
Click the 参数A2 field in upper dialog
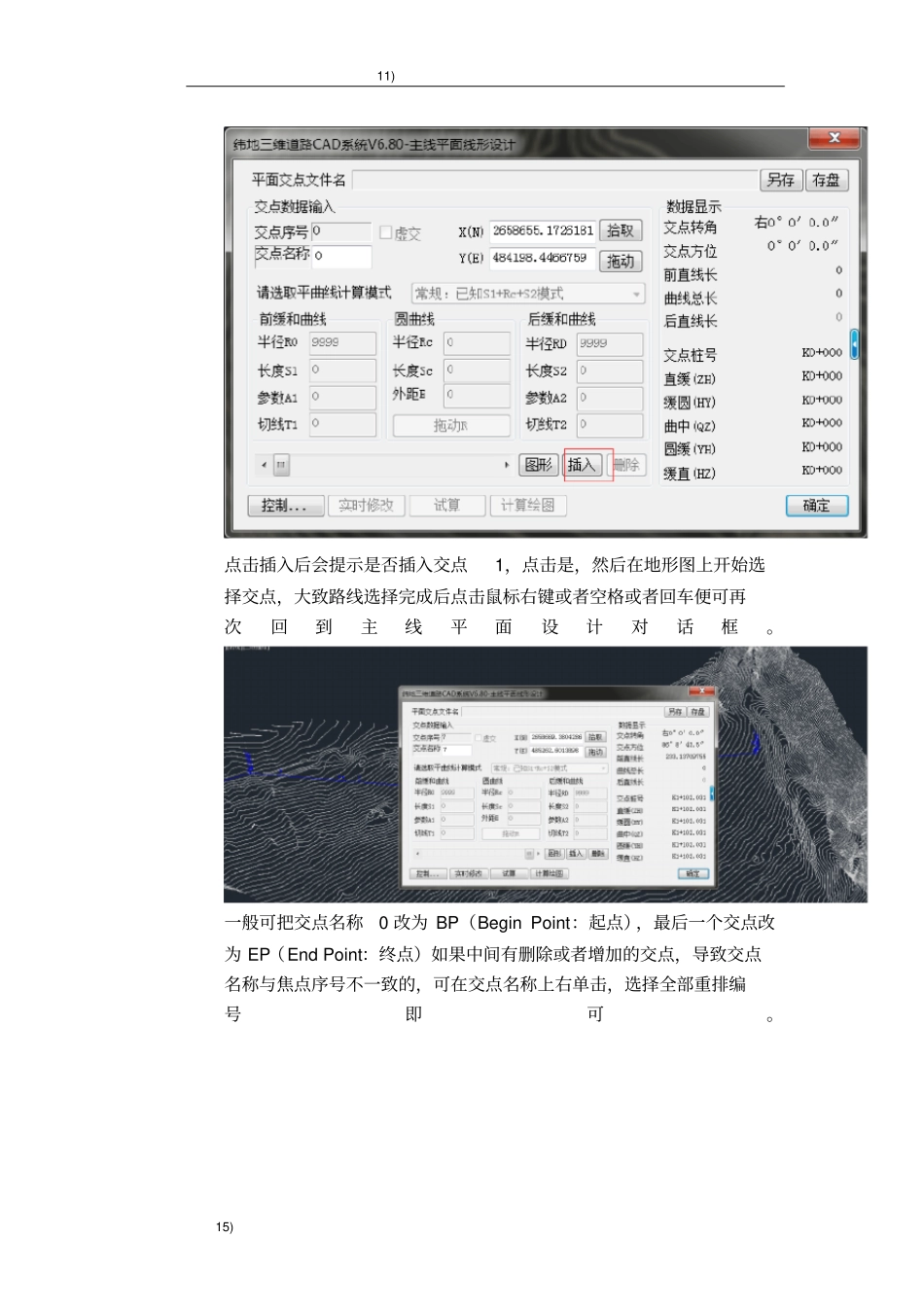pos(610,398)
